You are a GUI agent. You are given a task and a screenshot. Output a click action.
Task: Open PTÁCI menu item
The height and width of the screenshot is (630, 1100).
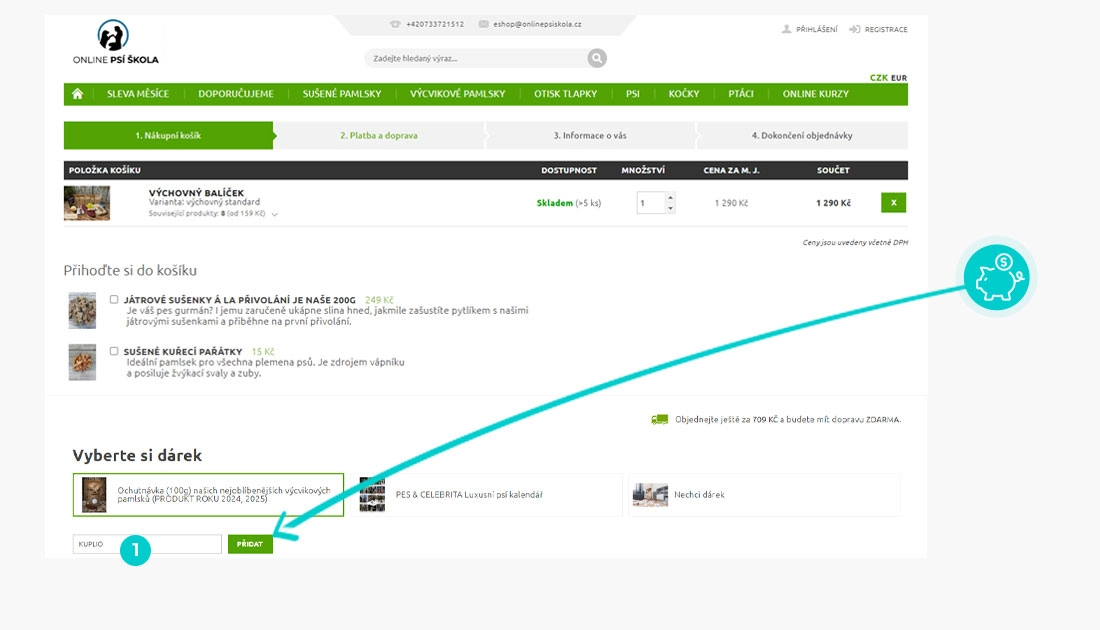[x=741, y=94]
